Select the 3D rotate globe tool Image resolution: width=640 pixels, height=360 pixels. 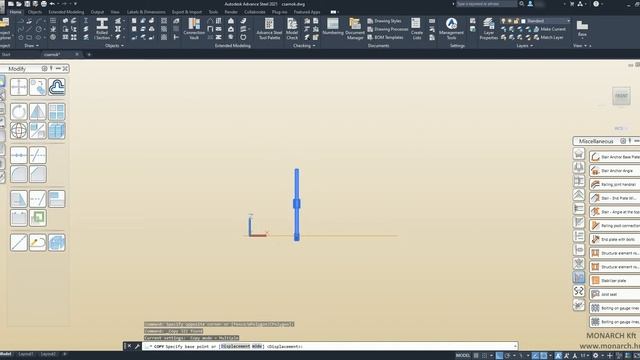[19, 131]
